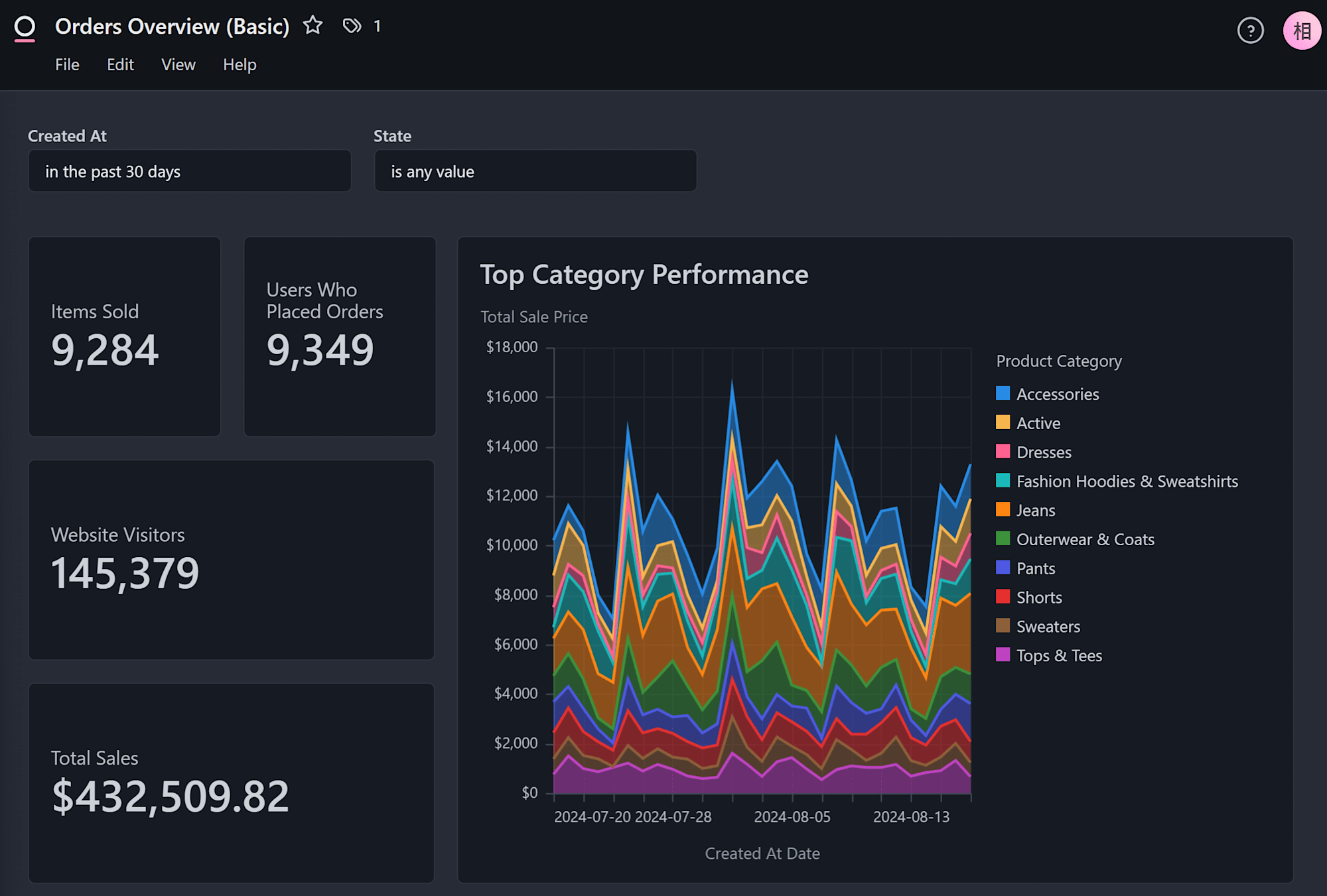Image resolution: width=1327 pixels, height=896 pixels.
Task: Click the Users Who Placed Orders value 9,349
Action: 320,350
